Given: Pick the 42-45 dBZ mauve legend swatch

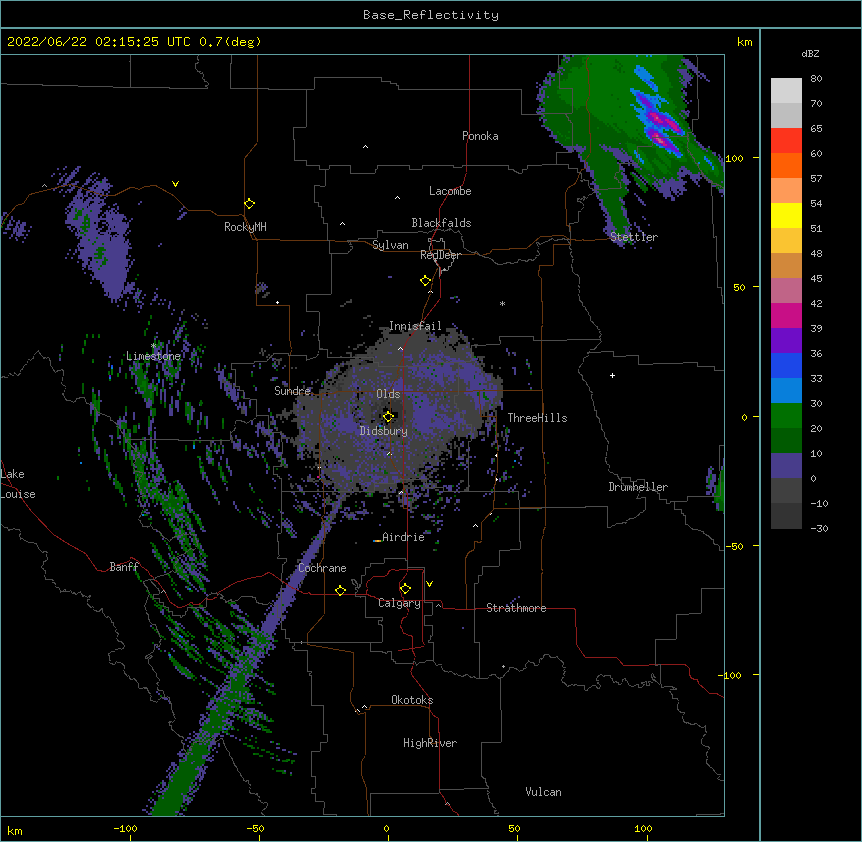Looking at the screenshot, I should (x=786, y=291).
